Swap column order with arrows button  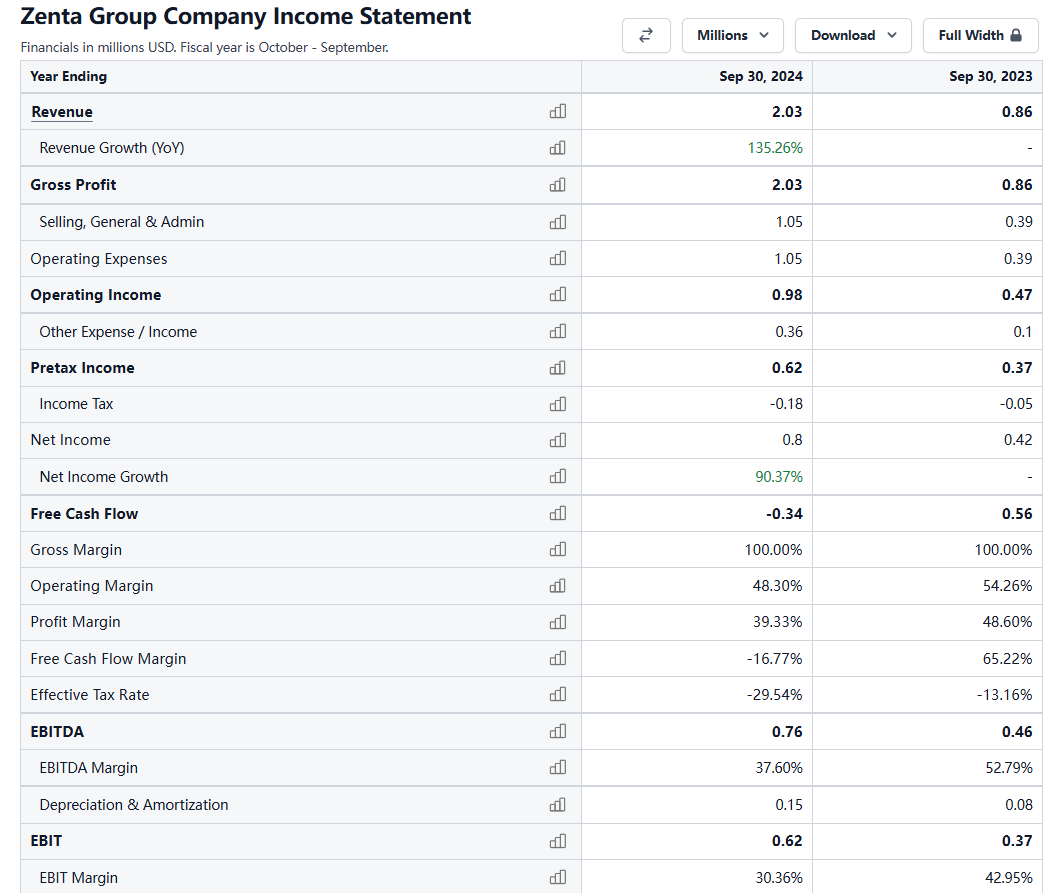pos(646,35)
